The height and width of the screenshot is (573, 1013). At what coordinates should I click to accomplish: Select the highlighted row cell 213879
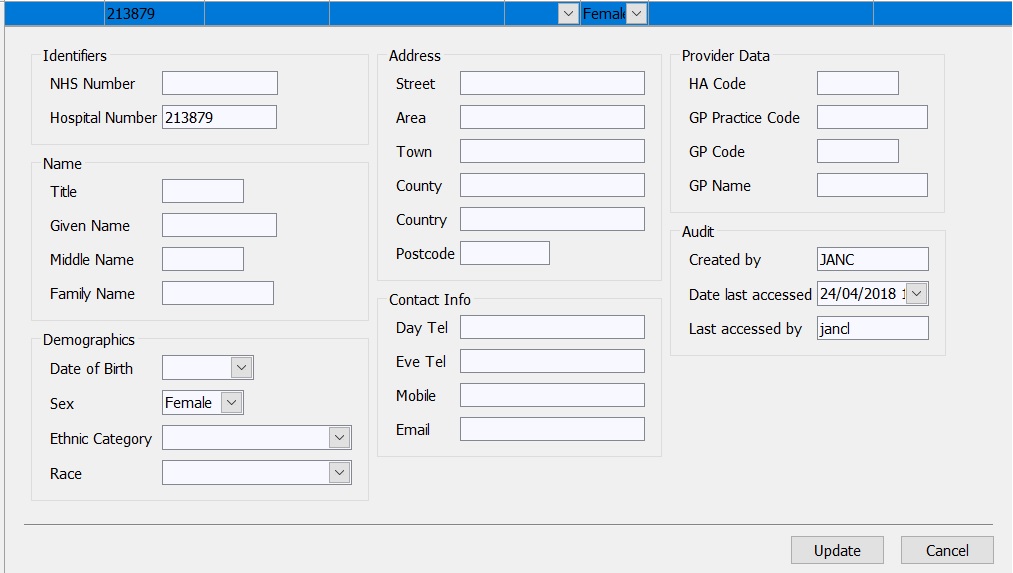click(154, 13)
